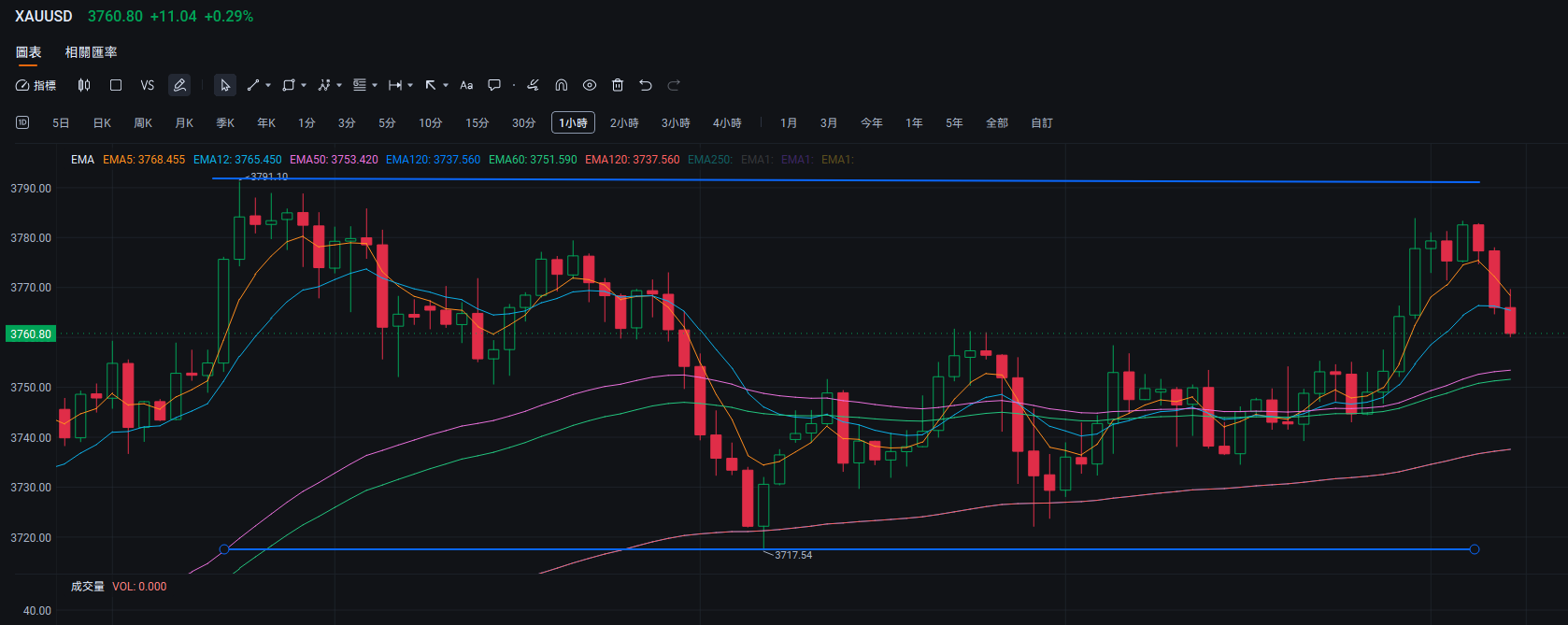This screenshot has height=625, width=1568.
Task: Toggle drawing visibility with eye icon
Action: (589, 85)
